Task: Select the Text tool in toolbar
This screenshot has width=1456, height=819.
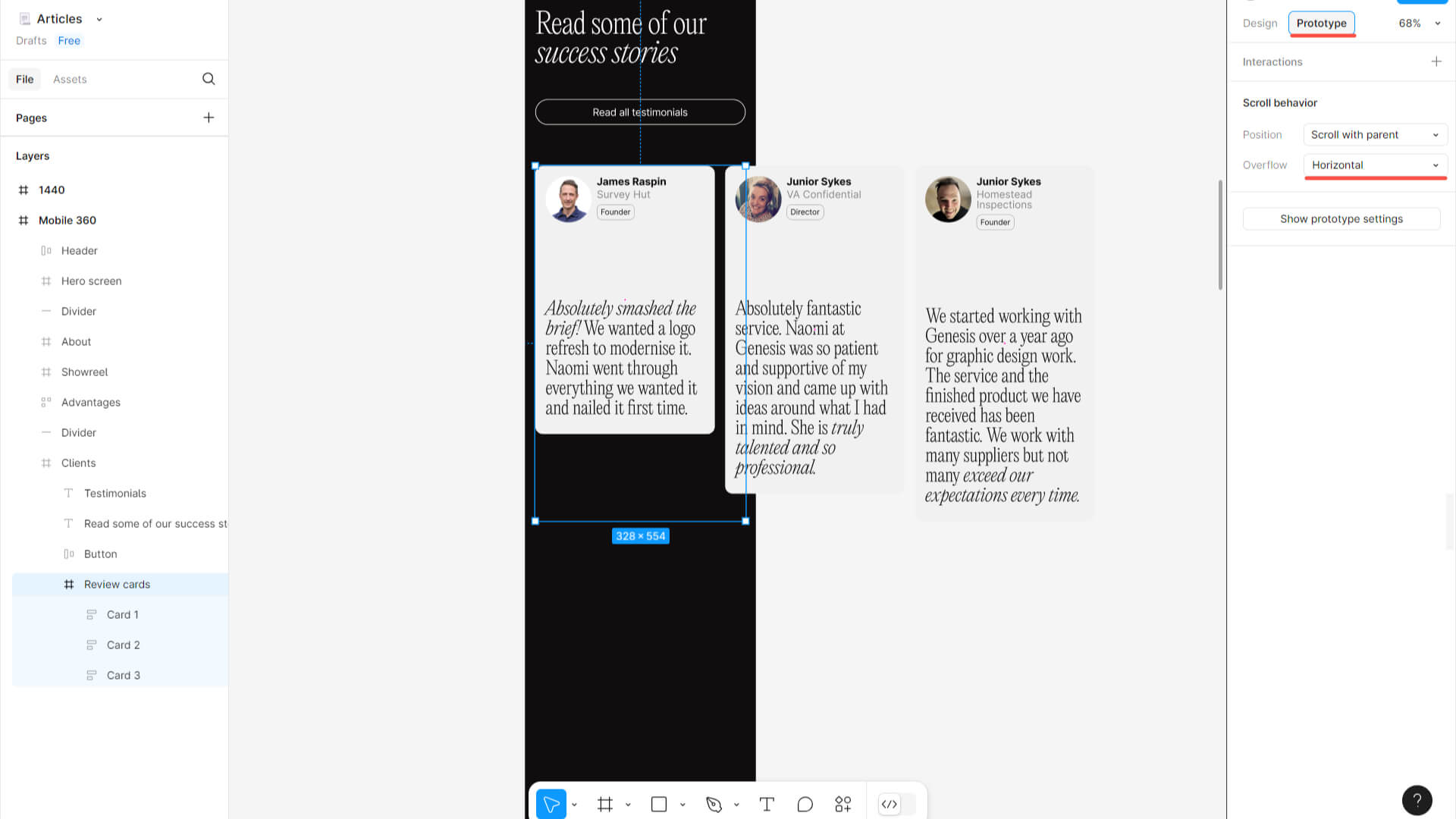Action: pos(766,803)
